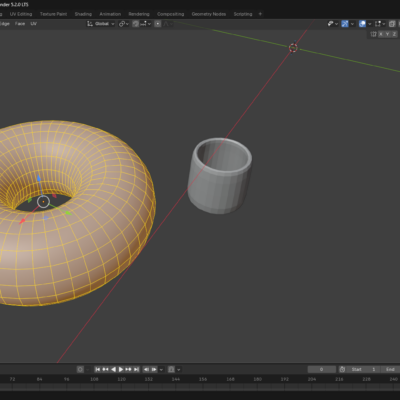The width and height of the screenshot is (400, 400).
Task: Jump to the end frame
Action: click(136, 369)
